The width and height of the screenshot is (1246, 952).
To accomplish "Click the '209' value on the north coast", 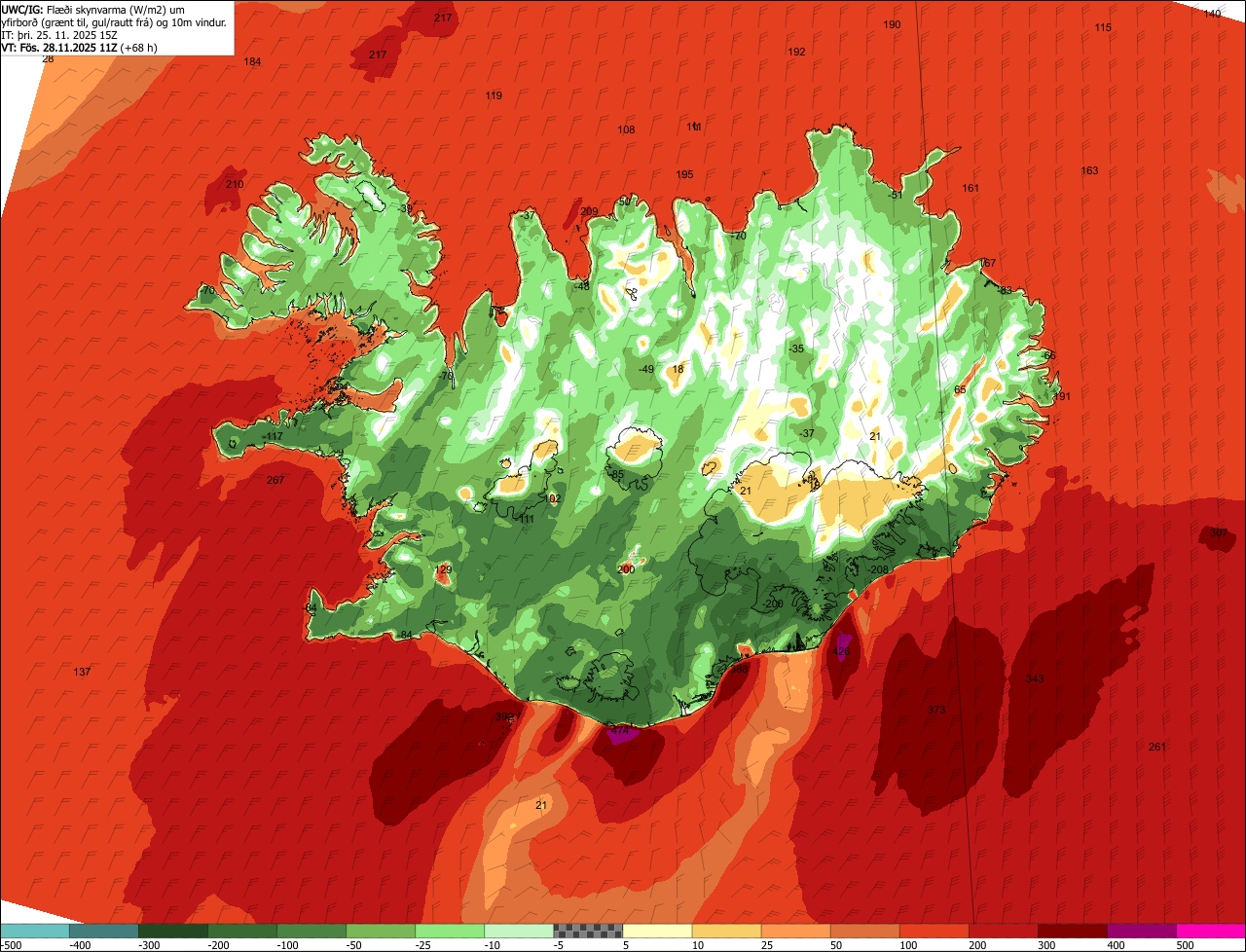I will [x=589, y=211].
